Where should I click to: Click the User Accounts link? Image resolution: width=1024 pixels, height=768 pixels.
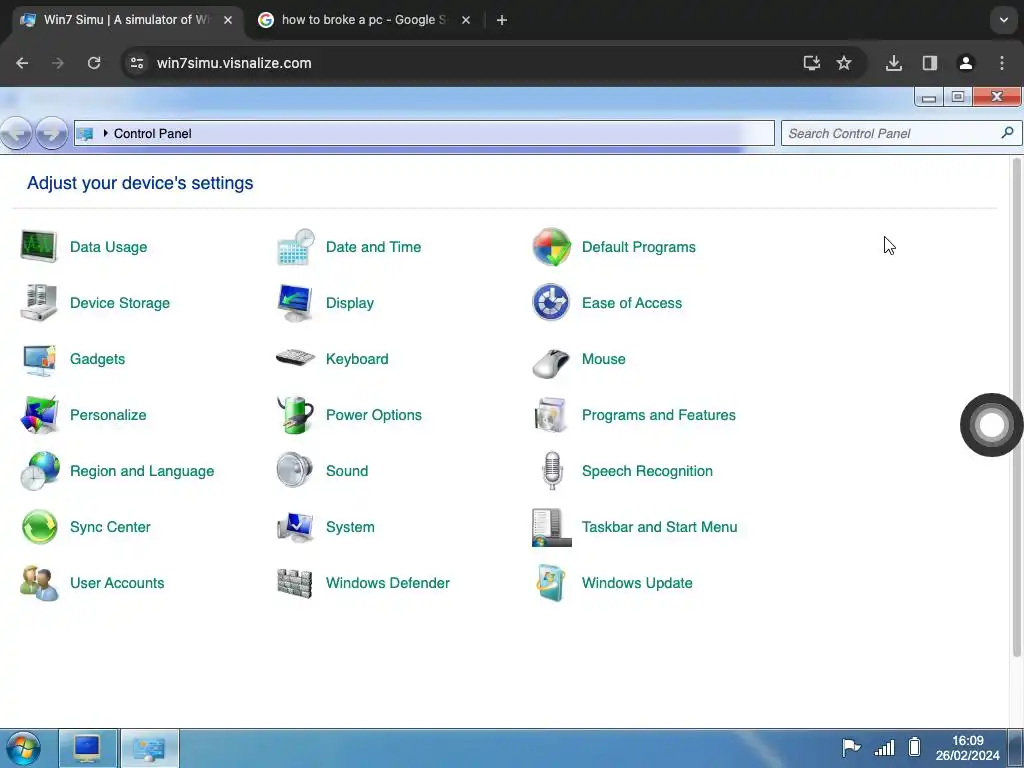pos(117,583)
